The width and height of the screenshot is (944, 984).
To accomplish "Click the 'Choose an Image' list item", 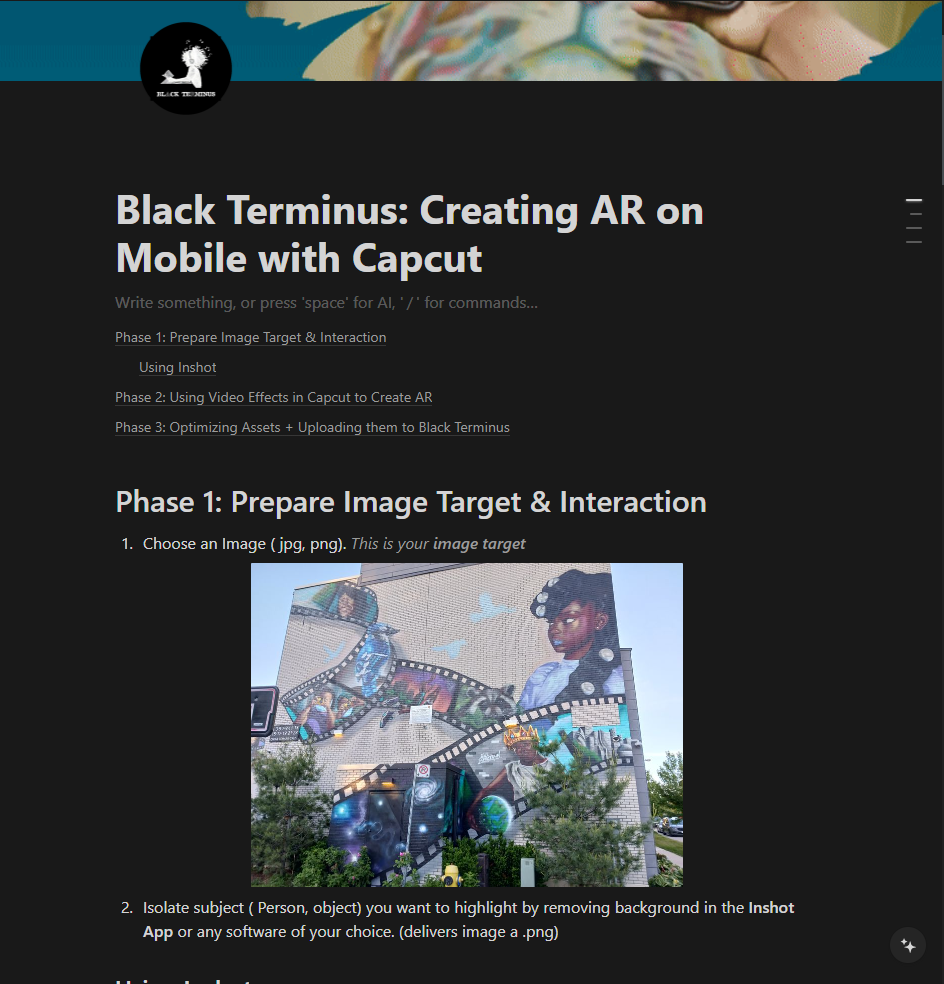I will pos(334,543).
